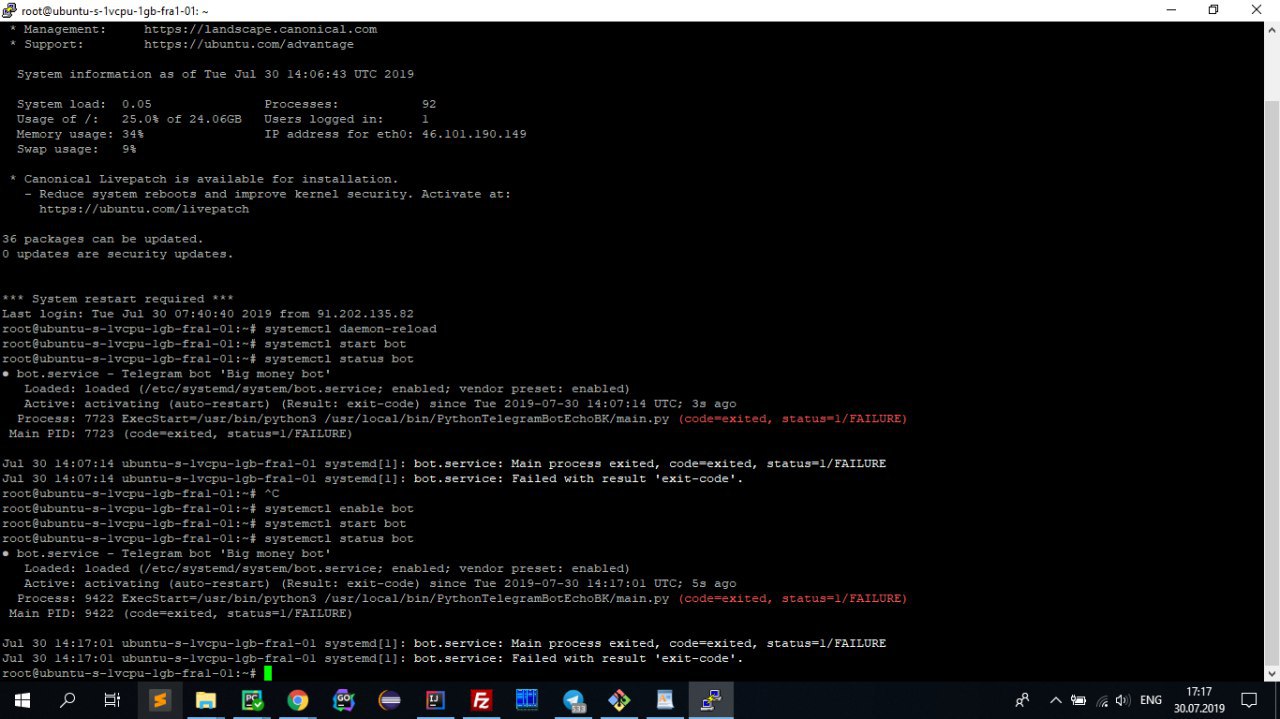Click the 'https://landscape.canonical.com' URL text

(x=260, y=29)
